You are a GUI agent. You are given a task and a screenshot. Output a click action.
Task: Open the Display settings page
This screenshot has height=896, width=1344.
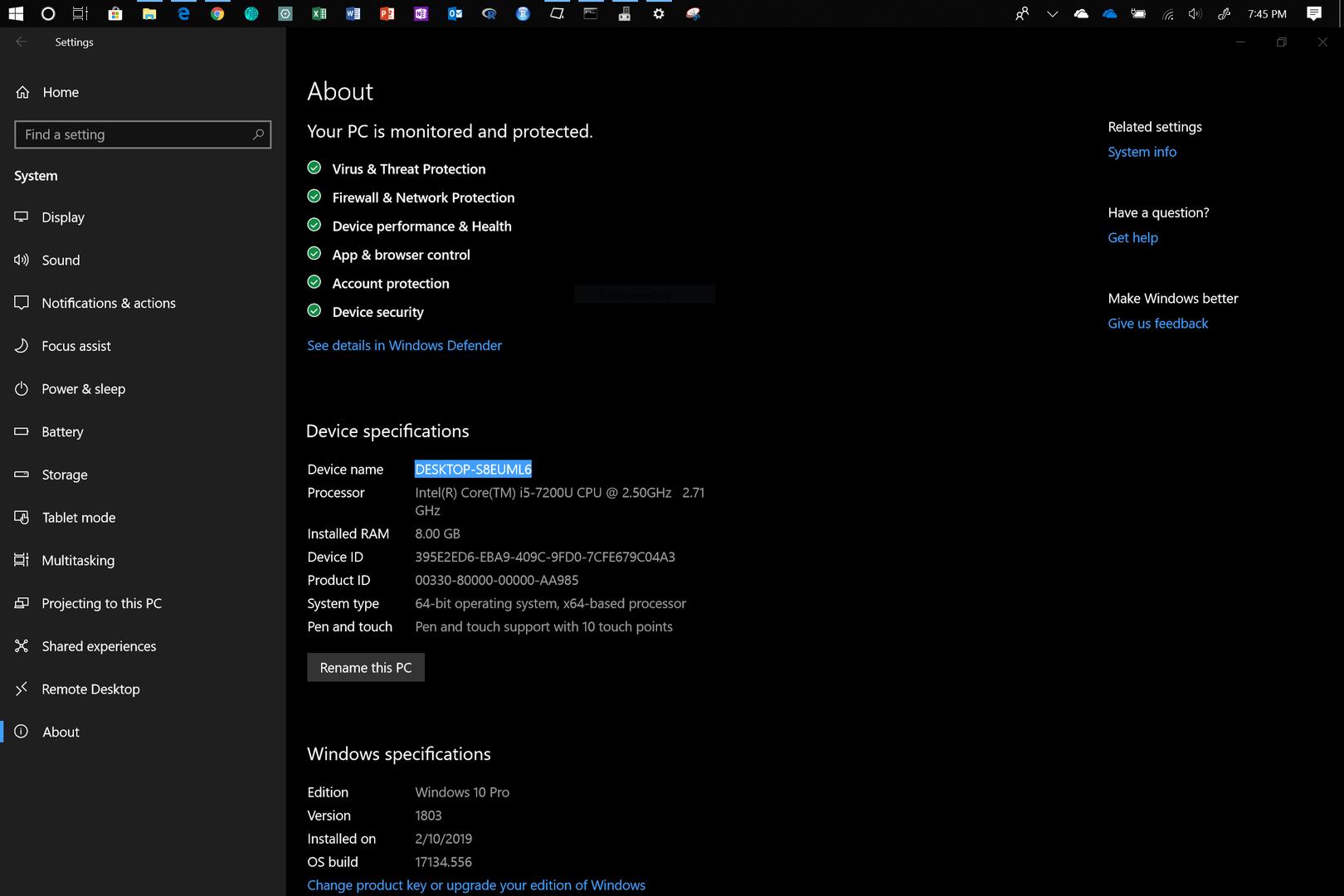[143, 217]
